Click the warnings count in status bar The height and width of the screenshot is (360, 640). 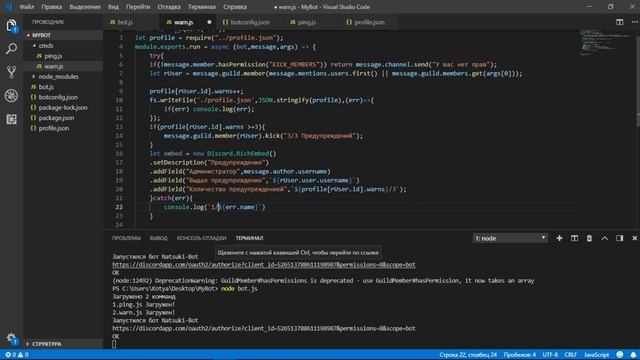pyautogui.click(x=23, y=355)
